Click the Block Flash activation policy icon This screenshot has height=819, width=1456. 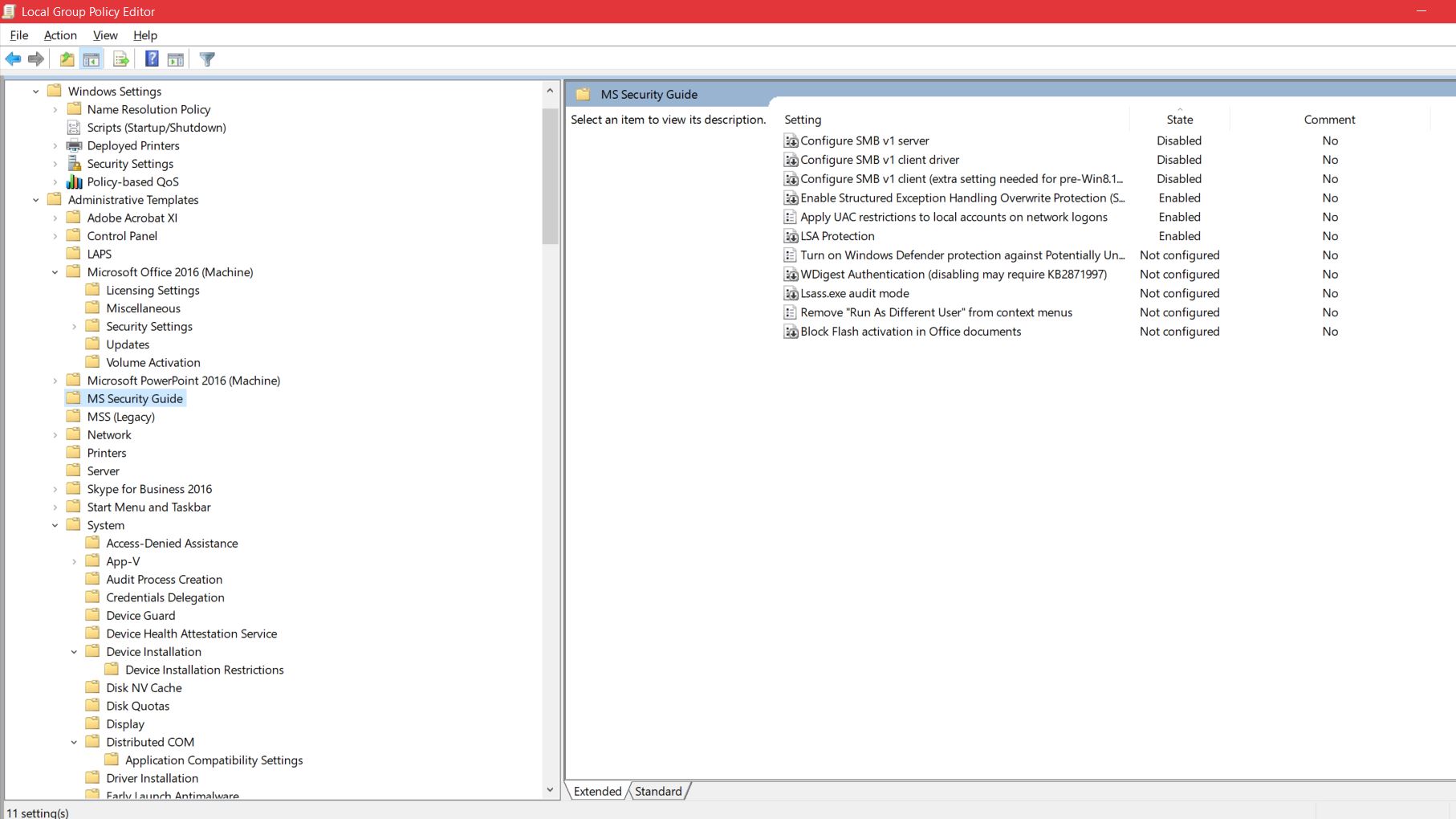(791, 332)
